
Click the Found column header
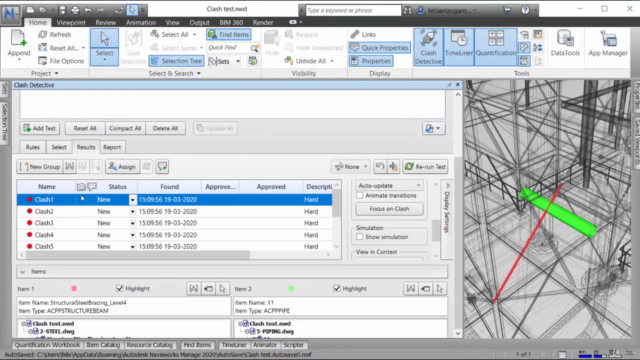coord(169,187)
